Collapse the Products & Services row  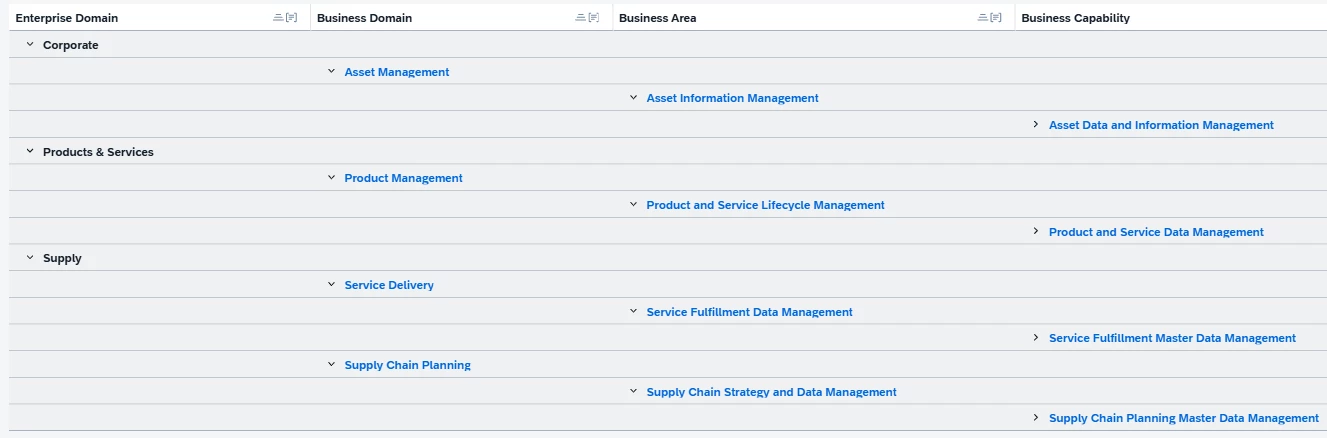click(30, 152)
